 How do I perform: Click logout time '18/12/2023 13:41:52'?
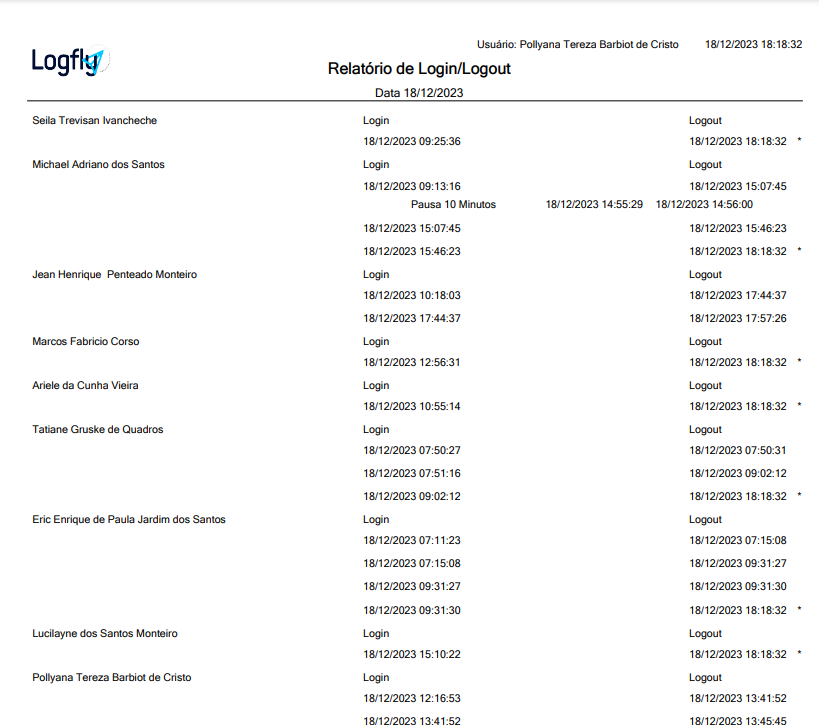click(738, 698)
